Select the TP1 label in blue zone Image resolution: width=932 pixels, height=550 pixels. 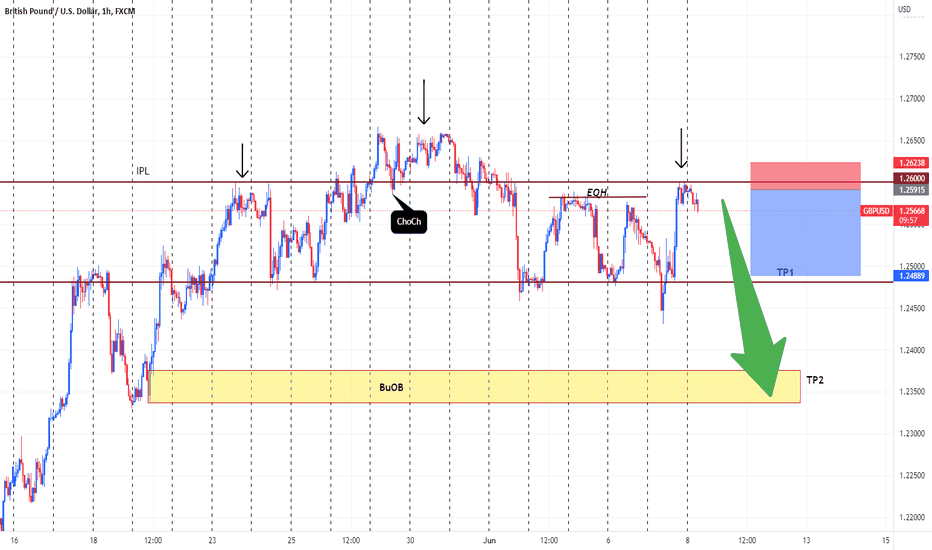(x=785, y=272)
